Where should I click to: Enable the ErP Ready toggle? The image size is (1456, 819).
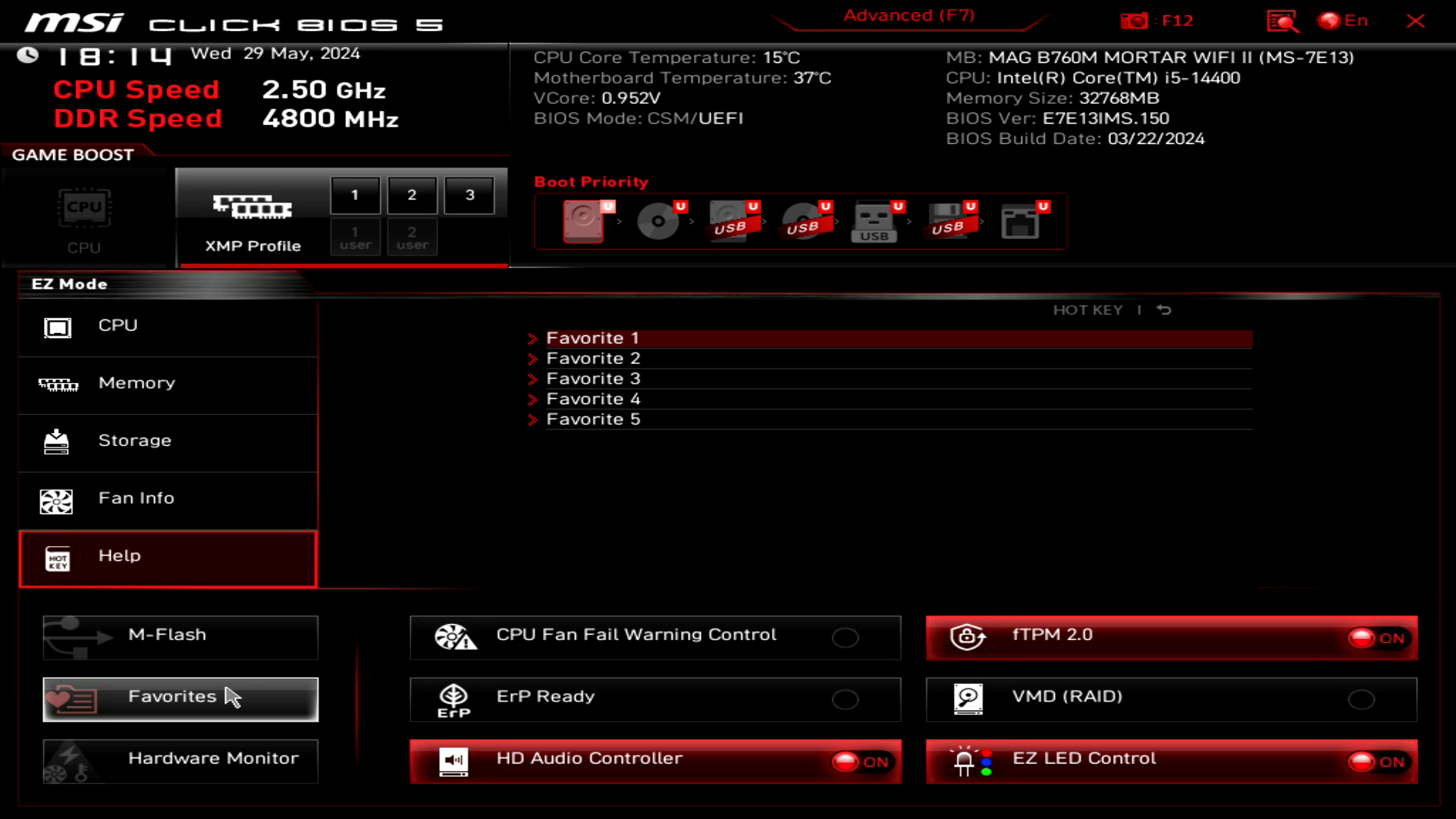(x=845, y=699)
